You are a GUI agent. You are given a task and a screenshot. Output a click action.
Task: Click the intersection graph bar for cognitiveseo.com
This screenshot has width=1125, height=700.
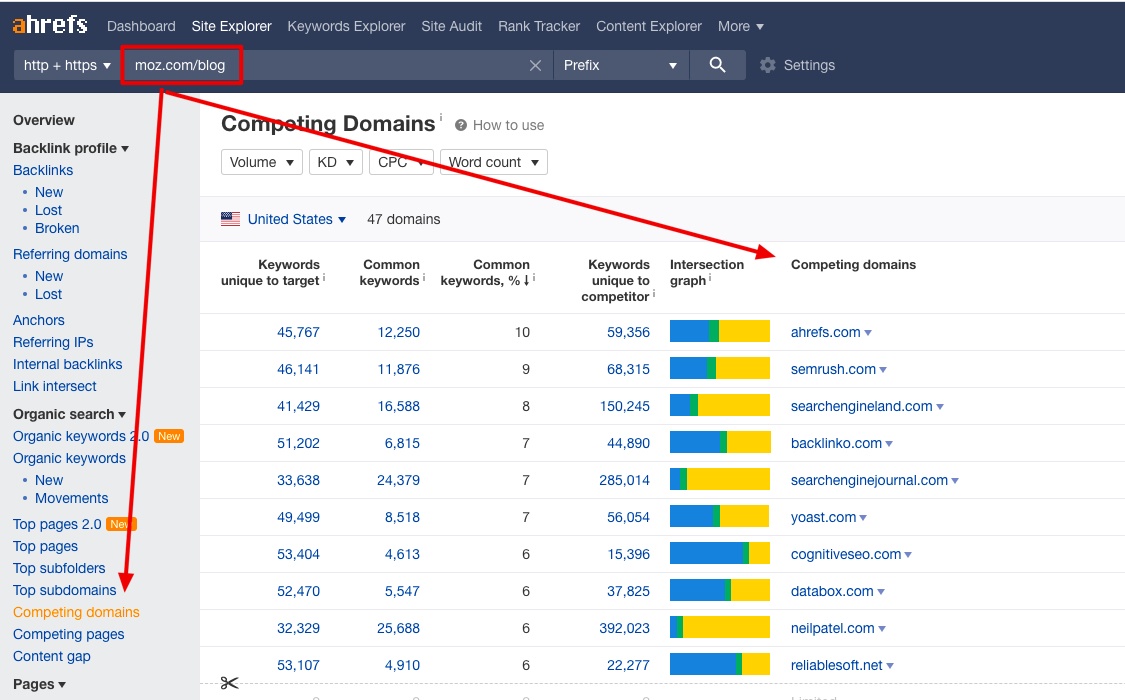[x=720, y=553]
